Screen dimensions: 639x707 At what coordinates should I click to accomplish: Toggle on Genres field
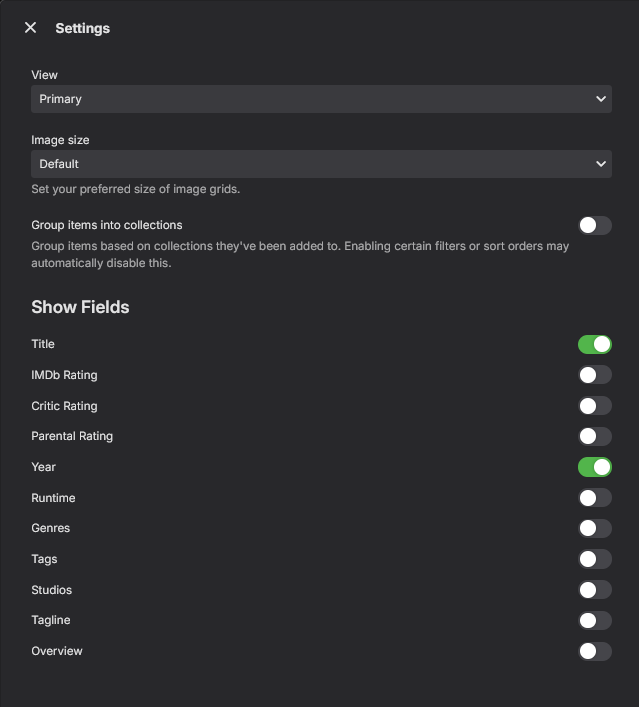[x=594, y=528]
